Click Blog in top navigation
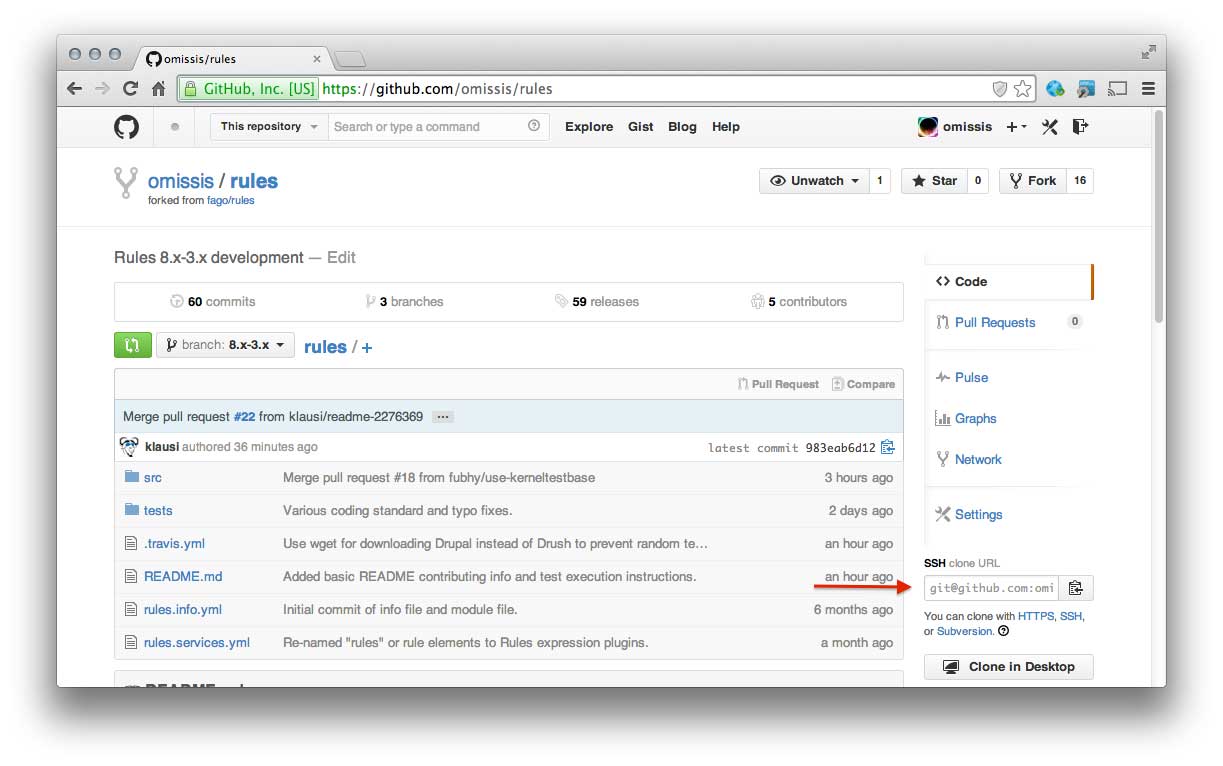The height and width of the screenshot is (766, 1223). tap(682, 127)
